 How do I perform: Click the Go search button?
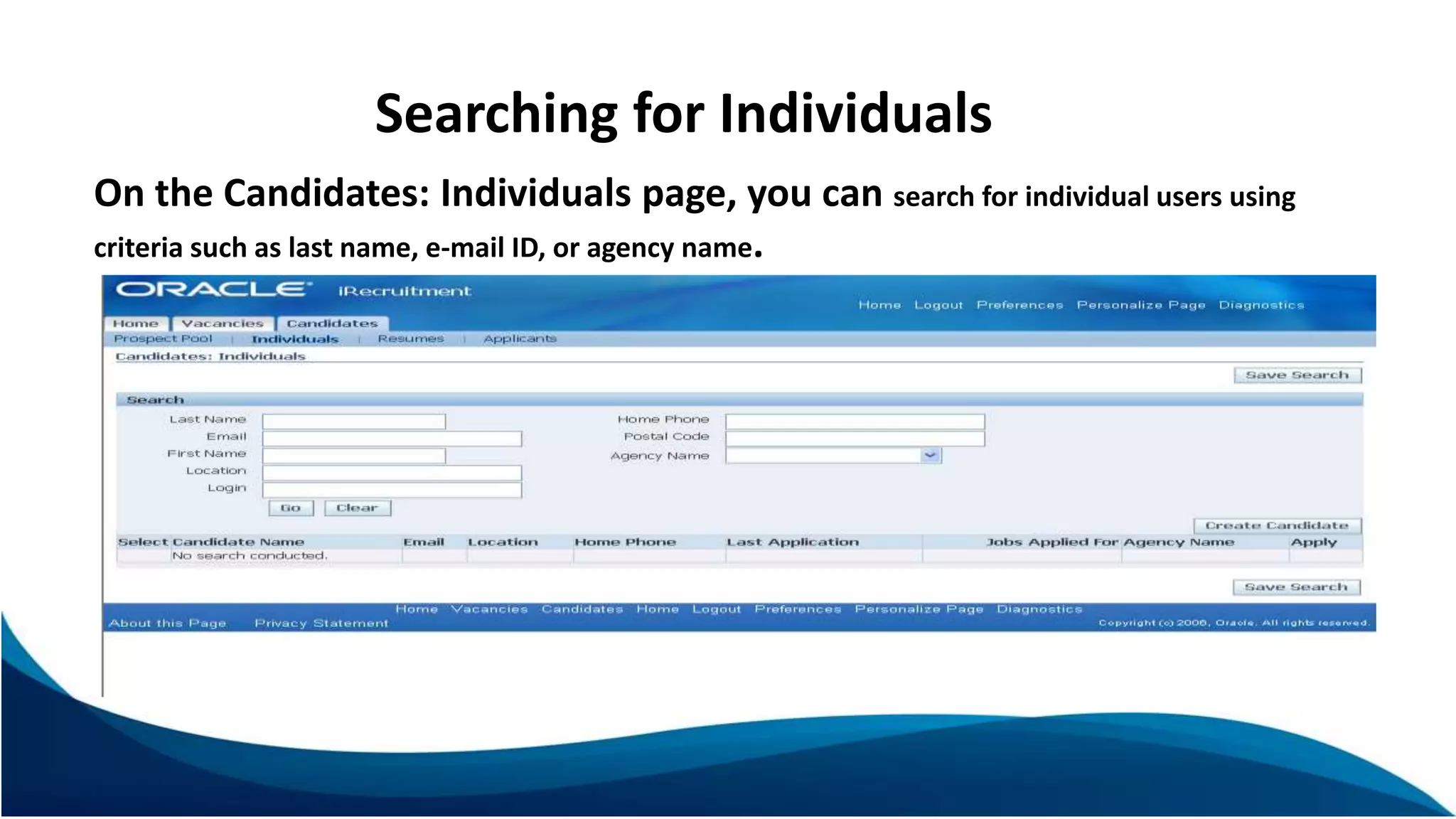(291, 508)
